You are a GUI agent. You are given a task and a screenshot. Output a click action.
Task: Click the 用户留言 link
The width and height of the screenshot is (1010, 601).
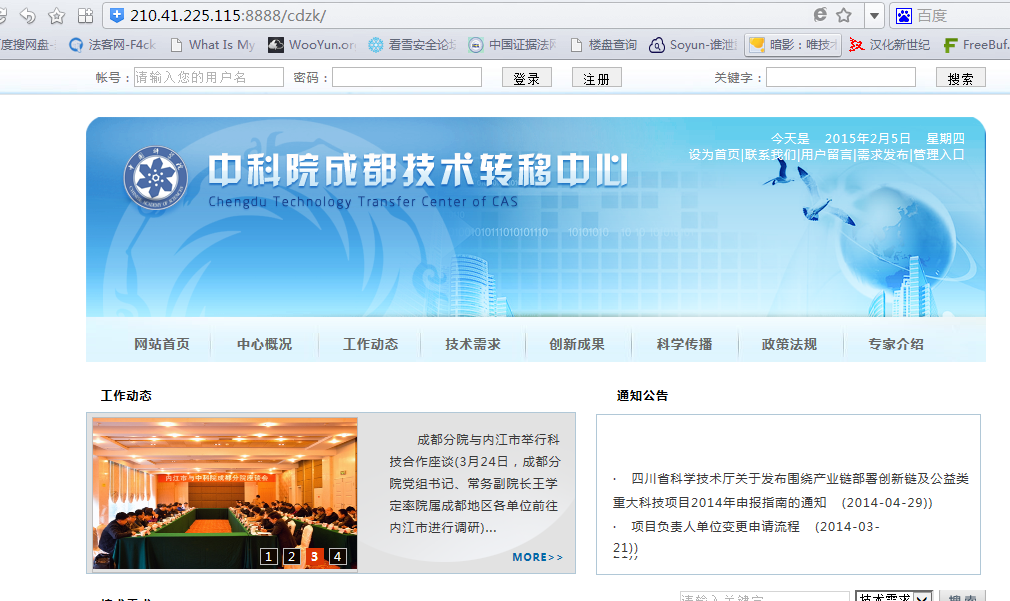826,155
